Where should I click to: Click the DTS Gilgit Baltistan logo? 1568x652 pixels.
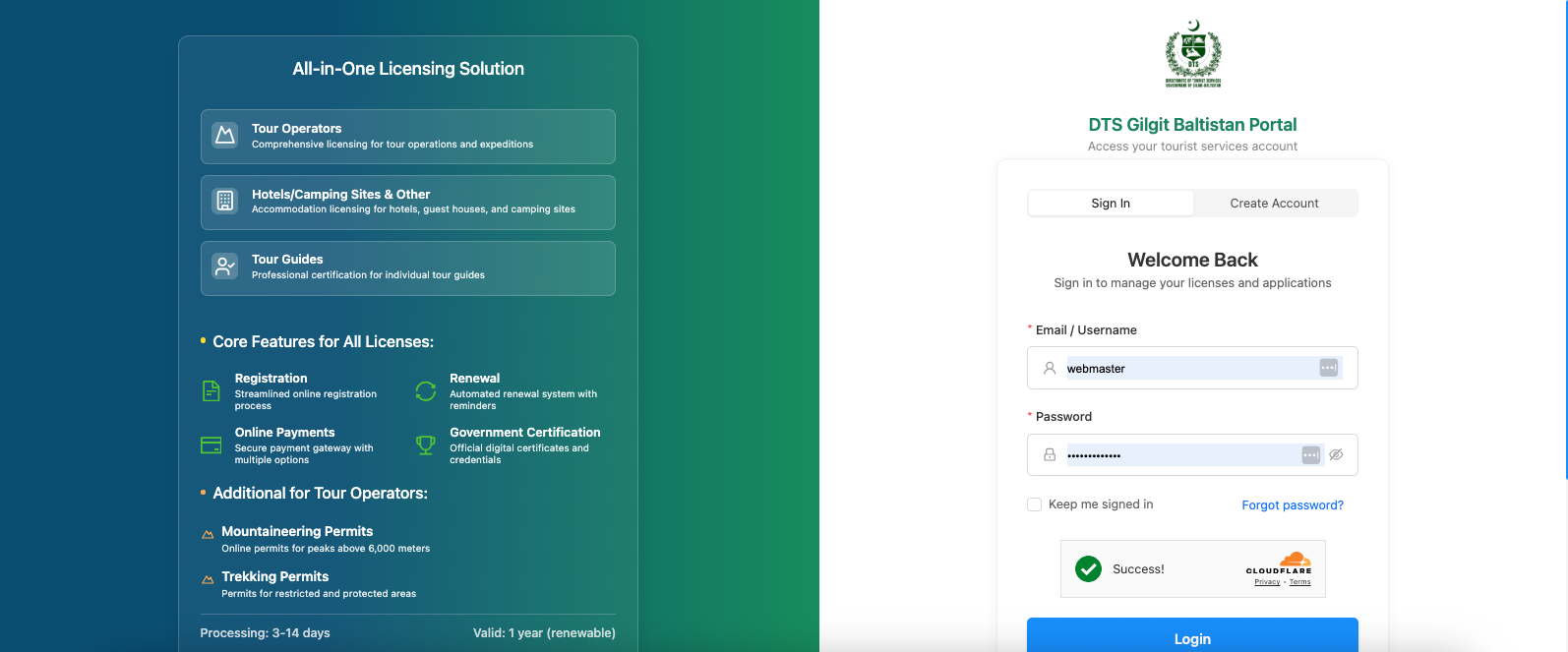pos(1192,55)
